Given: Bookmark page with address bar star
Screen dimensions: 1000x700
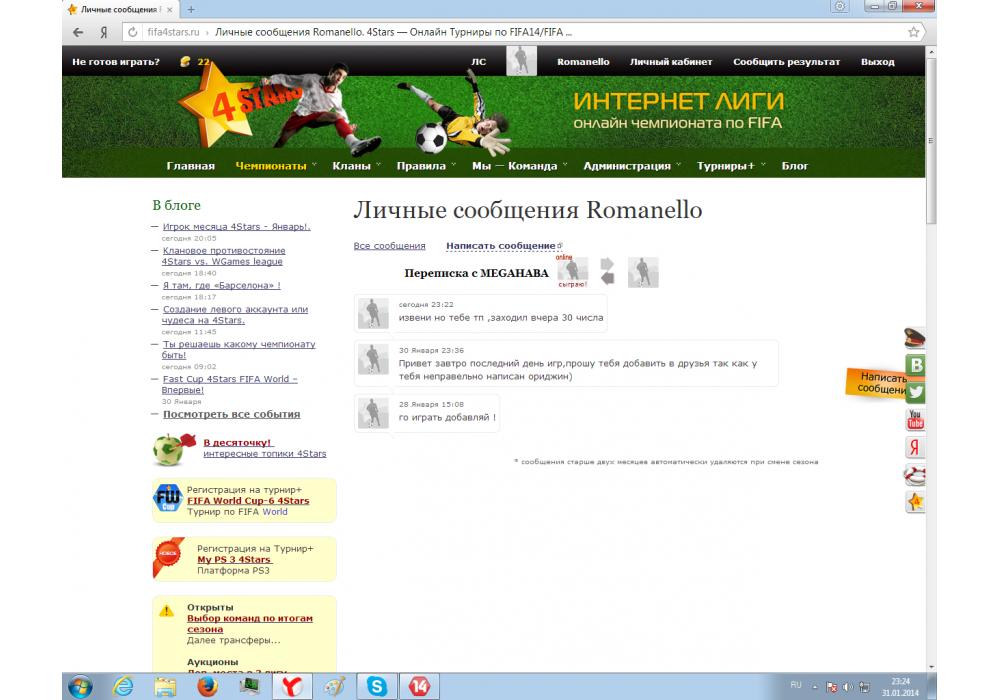Looking at the screenshot, I should point(913,32).
